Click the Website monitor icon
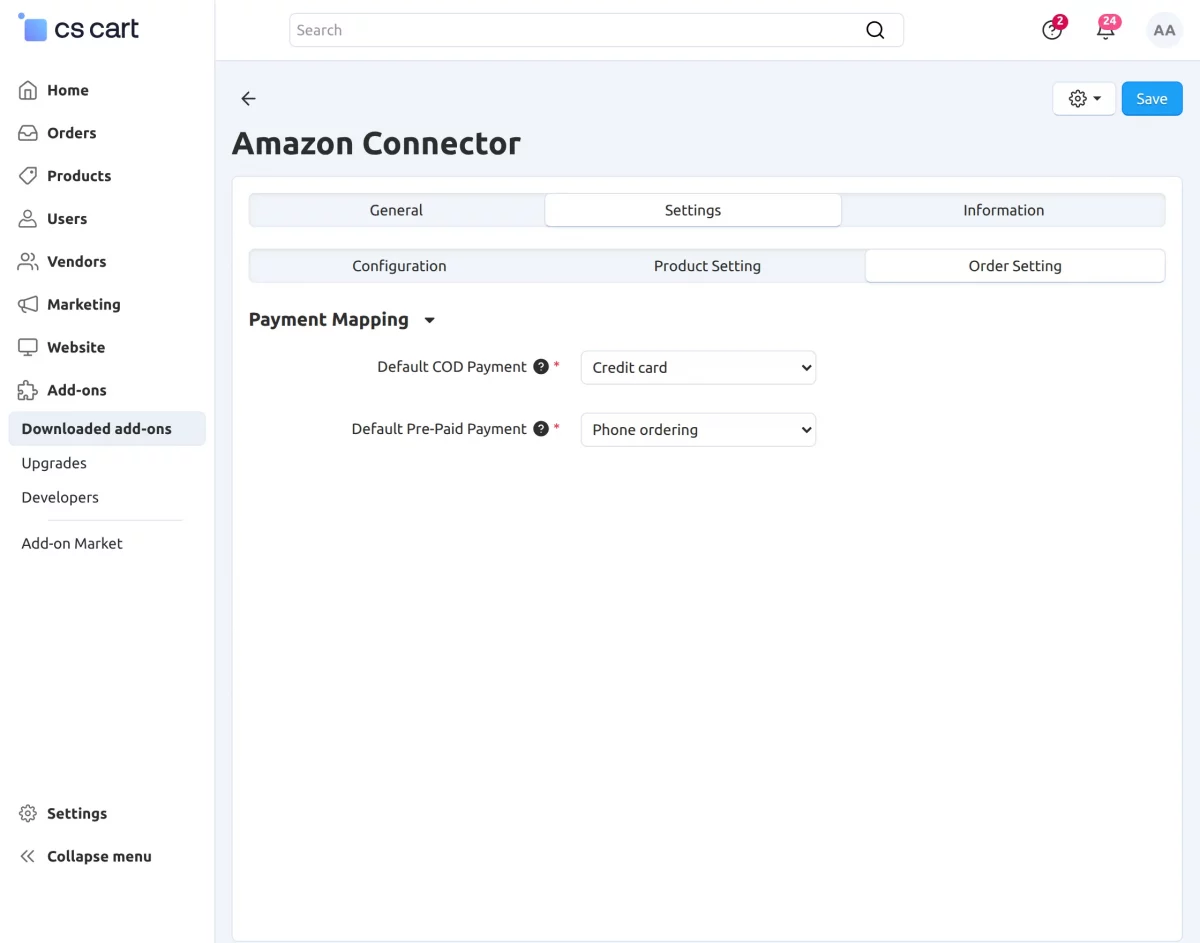 pyautogui.click(x=28, y=348)
